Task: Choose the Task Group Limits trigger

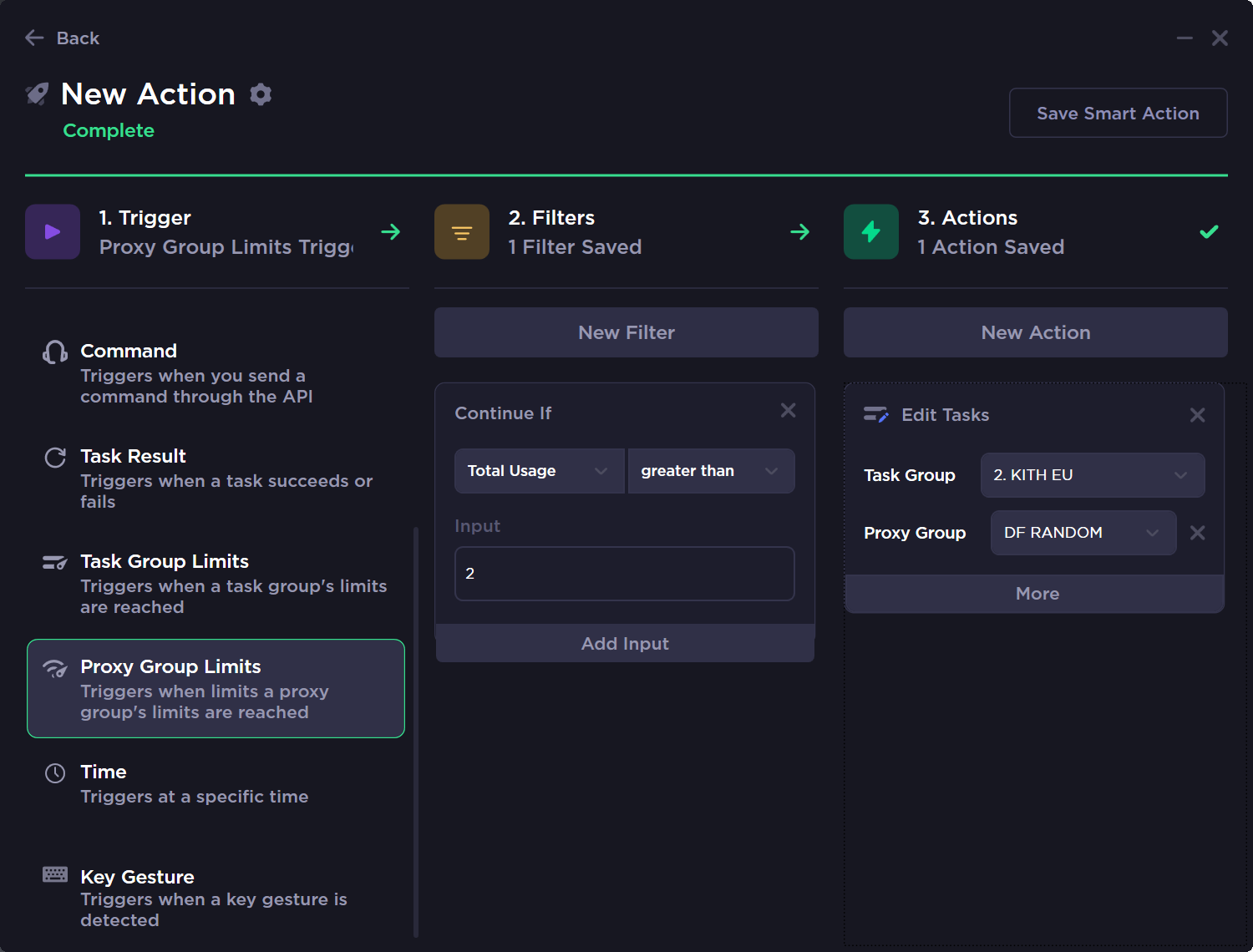Action: (216, 584)
